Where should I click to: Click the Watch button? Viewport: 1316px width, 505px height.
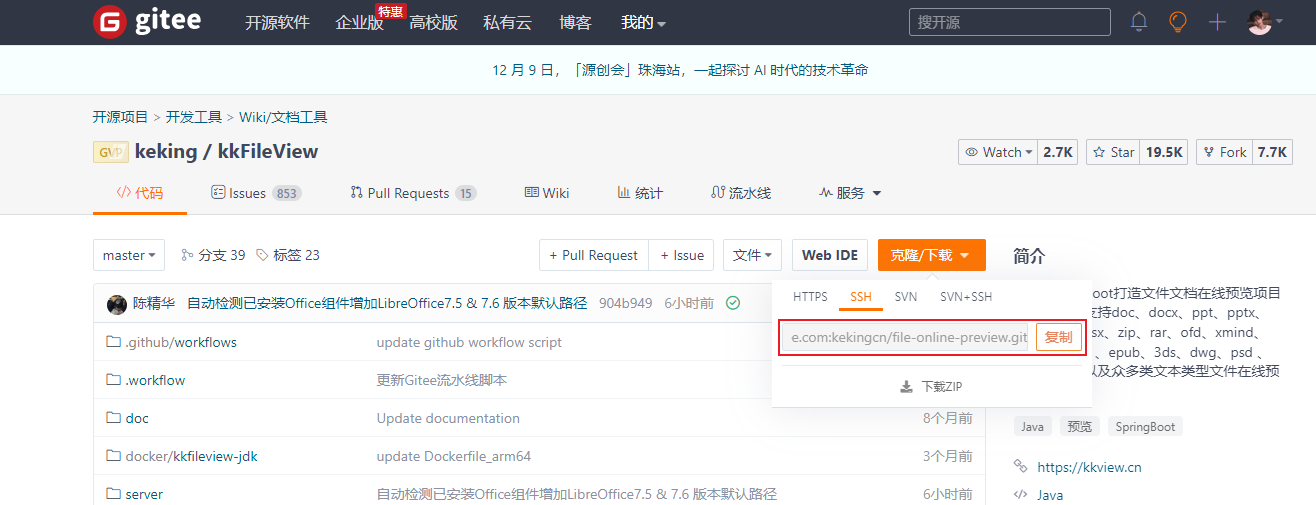(x=998, y=152)
